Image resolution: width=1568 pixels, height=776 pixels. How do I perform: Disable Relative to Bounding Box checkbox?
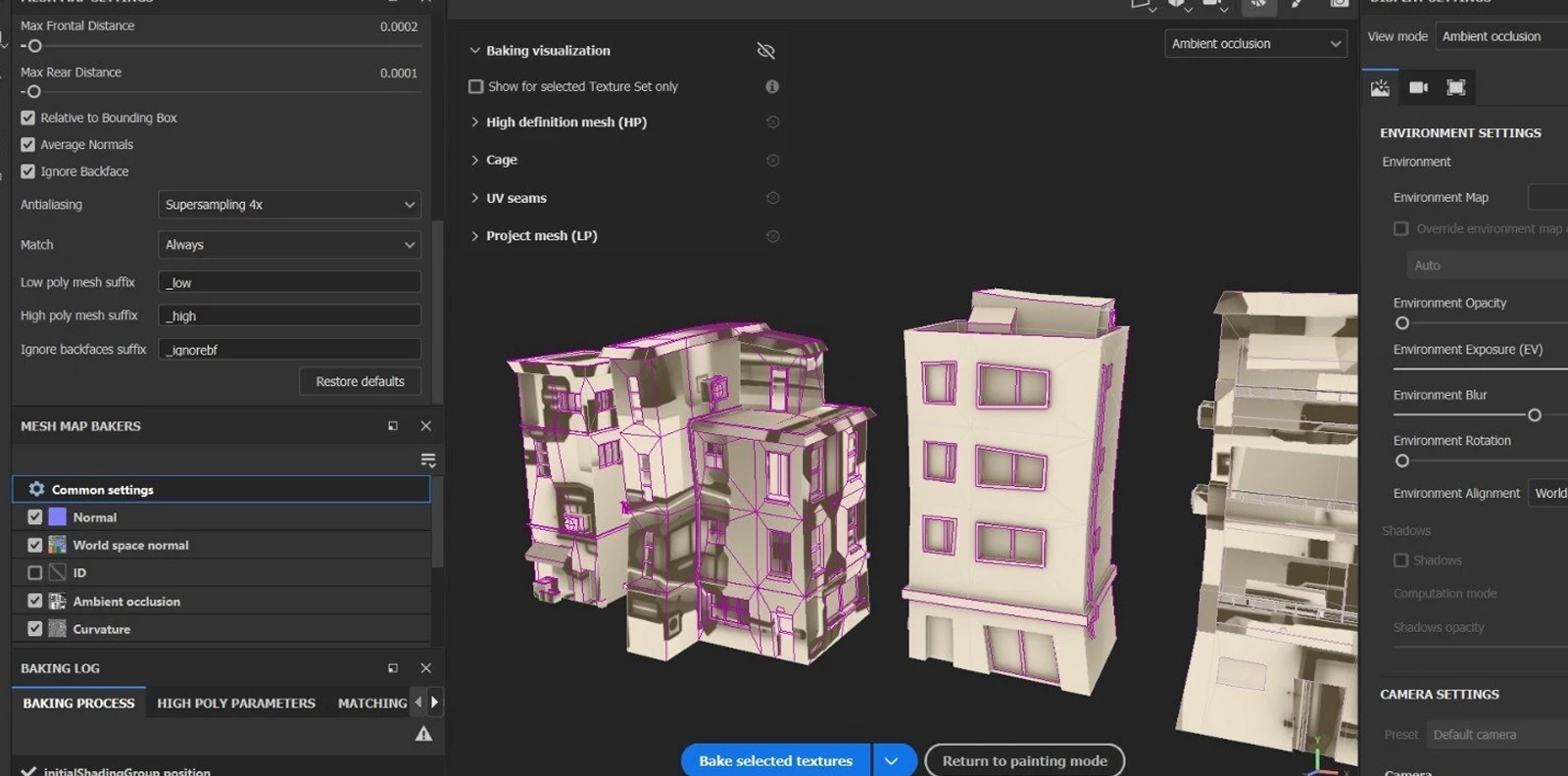click(x=27, y=118)
